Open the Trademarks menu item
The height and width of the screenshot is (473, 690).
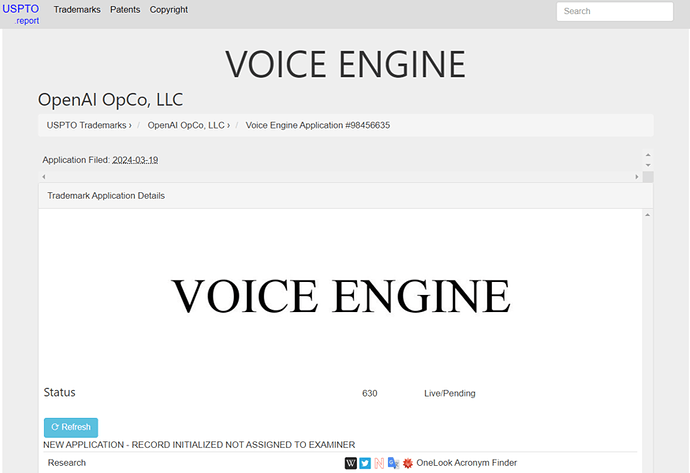[x=77, y=10]
